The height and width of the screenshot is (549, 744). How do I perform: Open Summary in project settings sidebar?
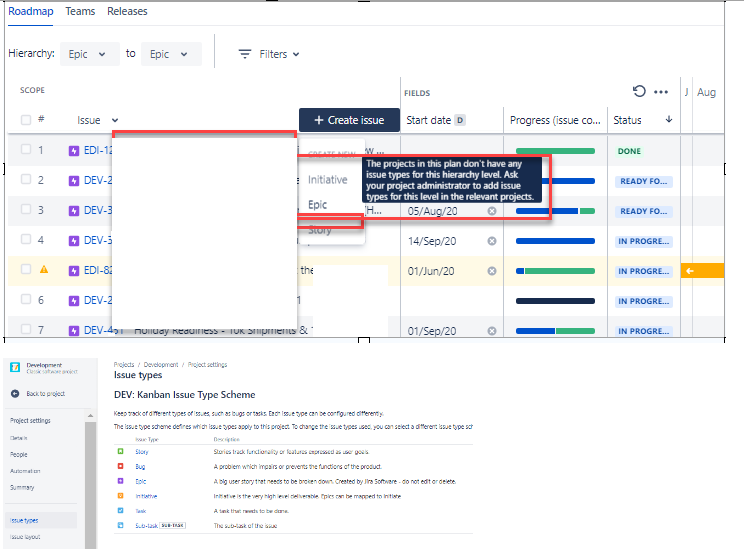pos(22,487)
